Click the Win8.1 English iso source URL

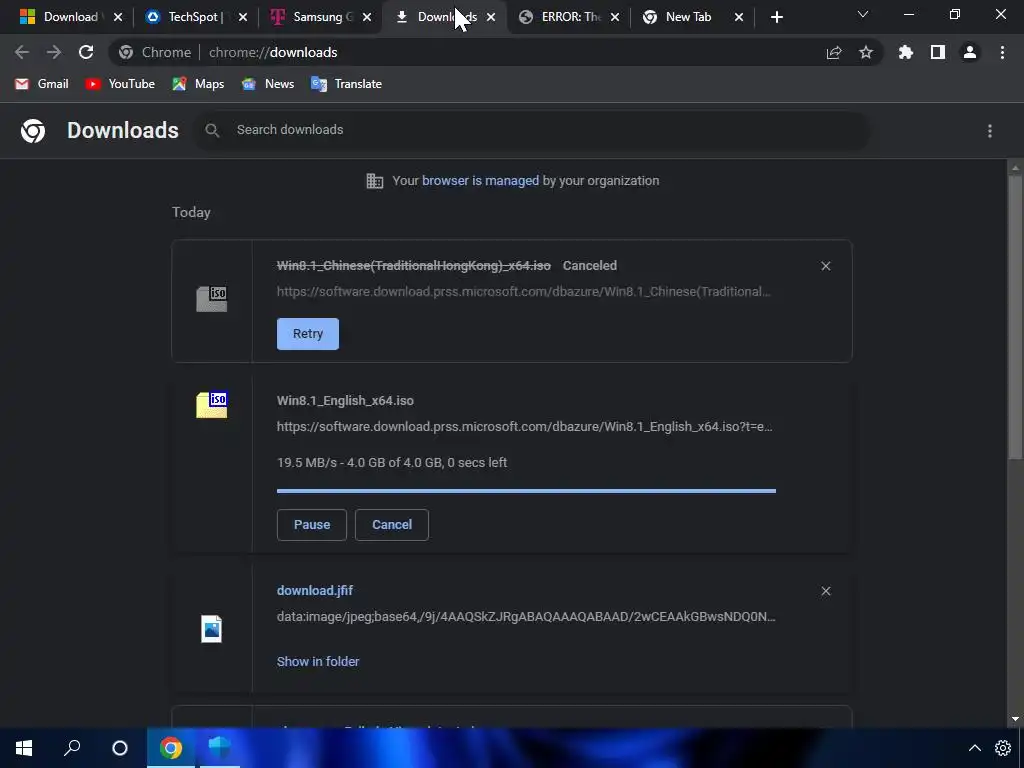tap(524, 426)
